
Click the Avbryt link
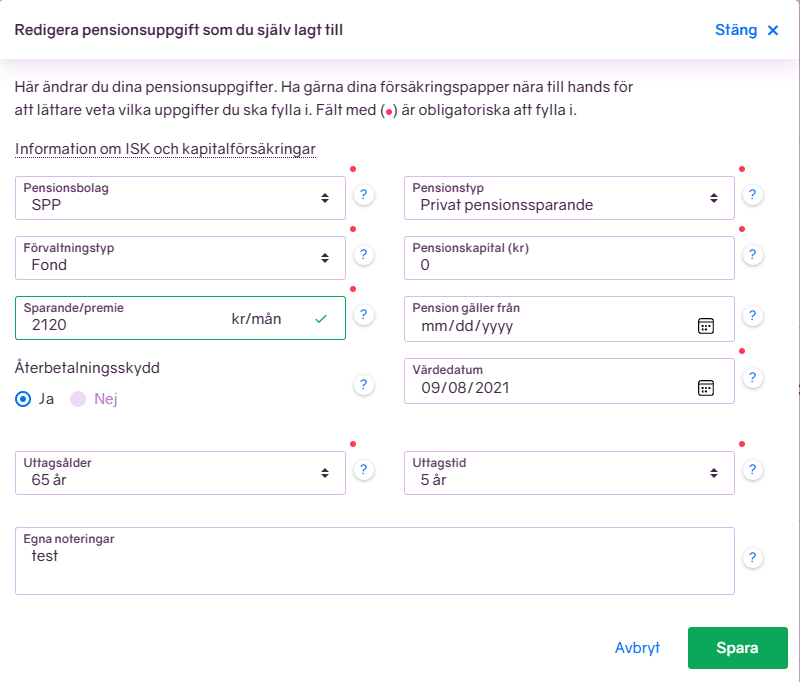pos(637,648)
